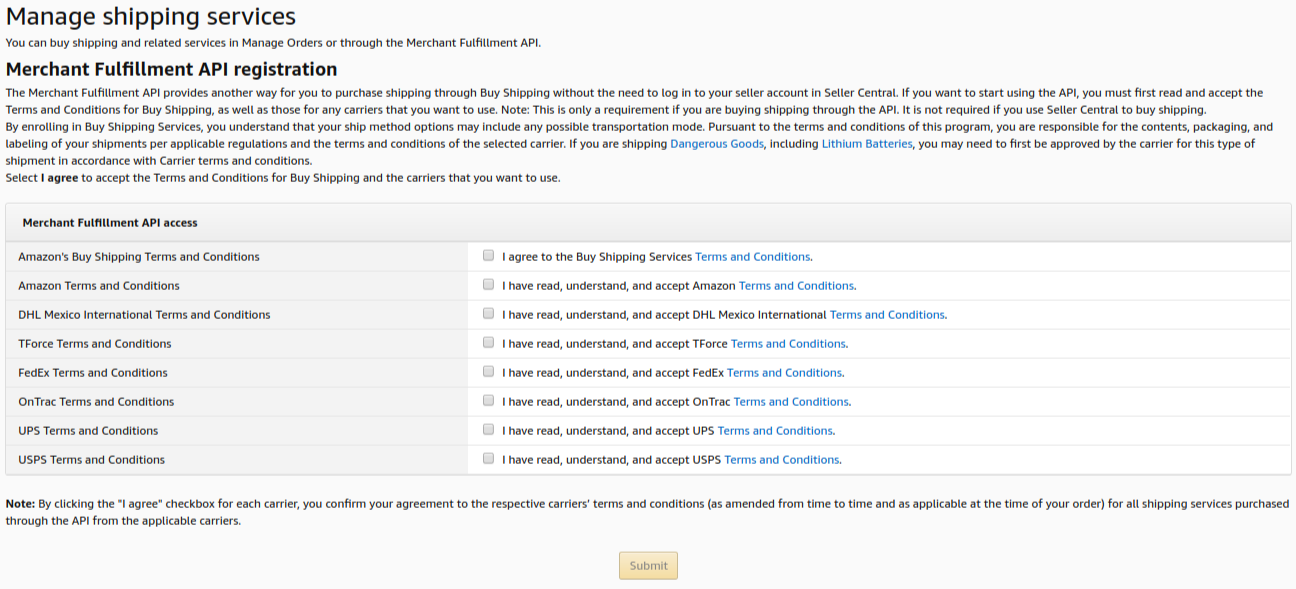Image resolution: width=1296 pixels, height=589 pixels.
Task: Open the Lithium Batteries information link
Action: pos(866,143)
